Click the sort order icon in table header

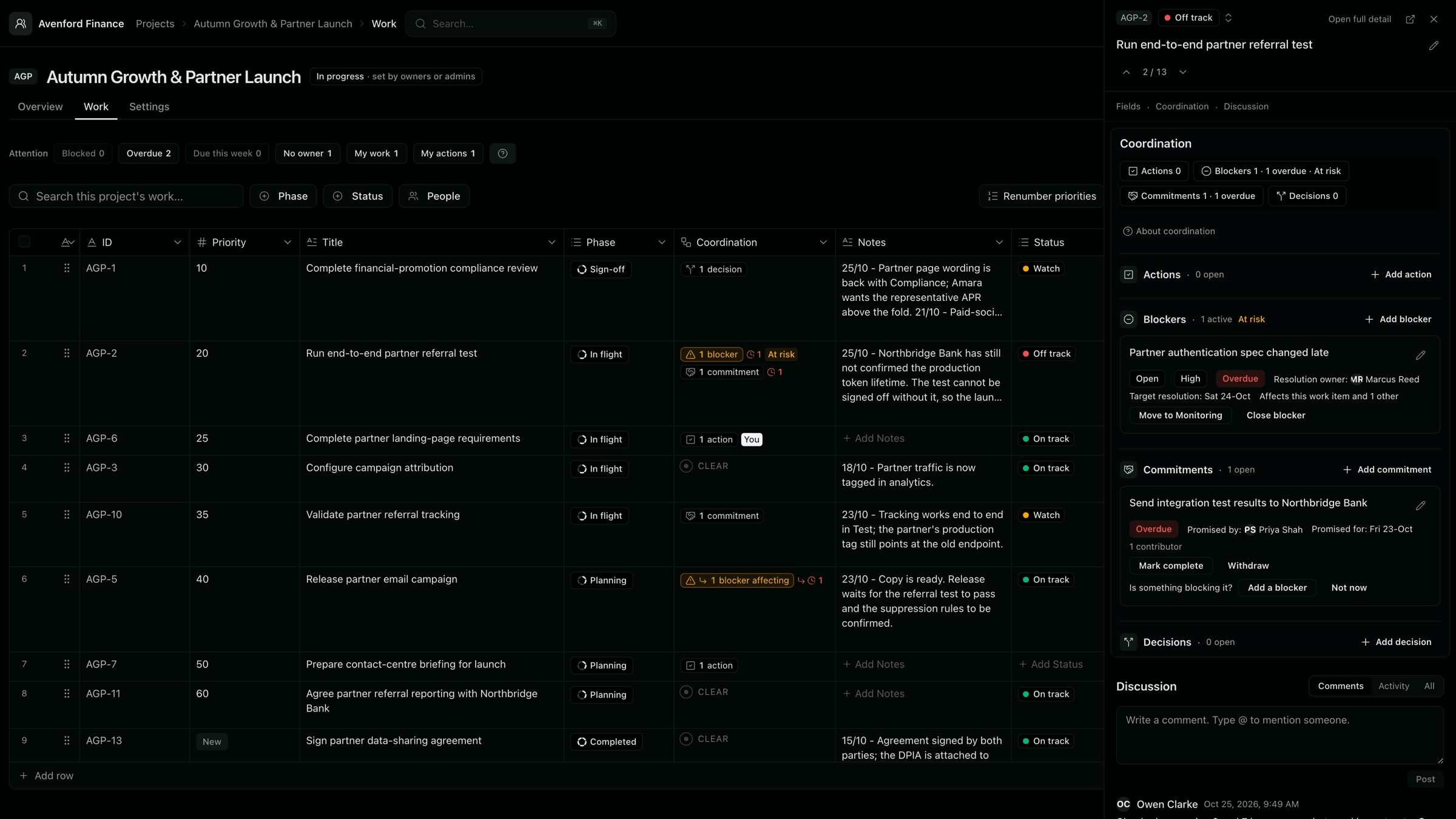point(67,243)
